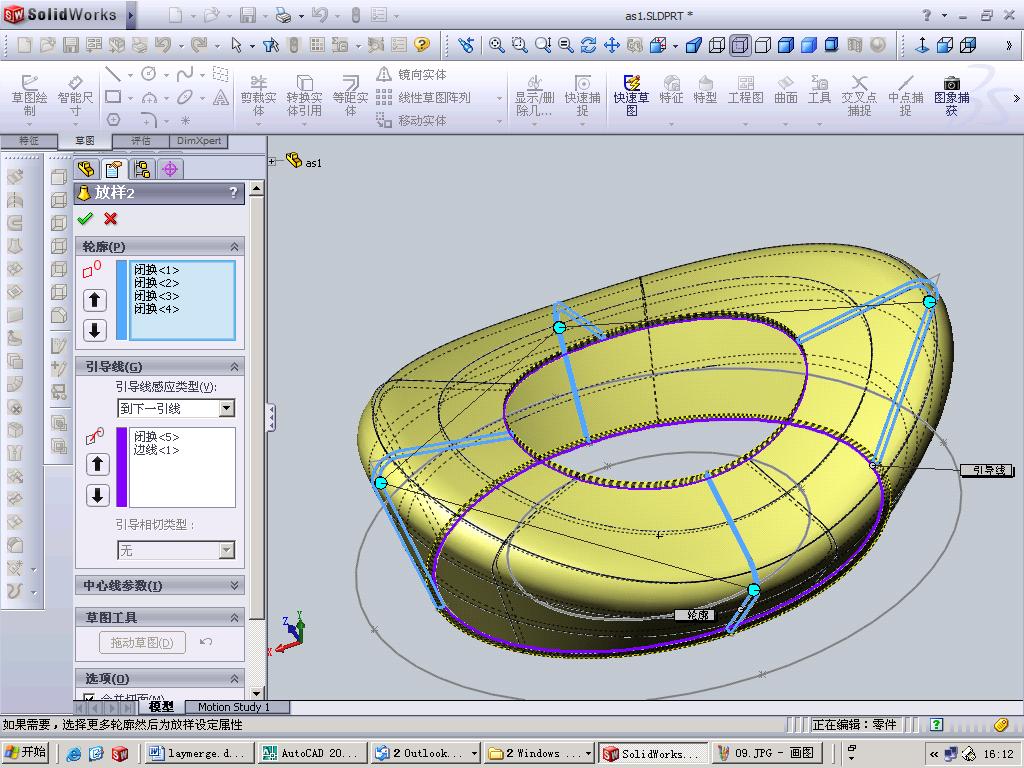Viewport: 1024px width, 768px height.
Task: Open the SolidWorks menu flyout arrow
Action: point(131,14)
